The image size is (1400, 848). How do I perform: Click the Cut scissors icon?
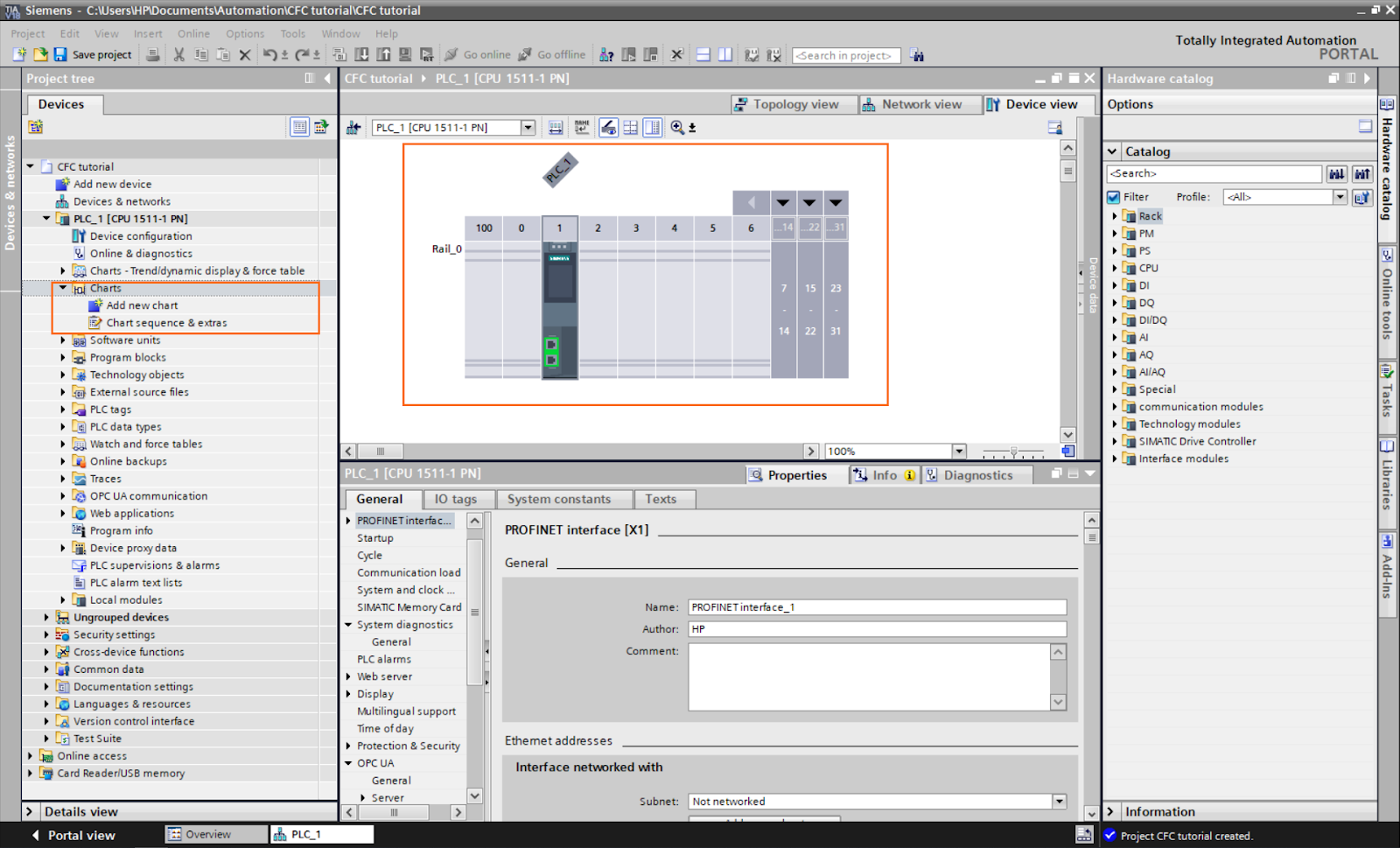[178, 54]
